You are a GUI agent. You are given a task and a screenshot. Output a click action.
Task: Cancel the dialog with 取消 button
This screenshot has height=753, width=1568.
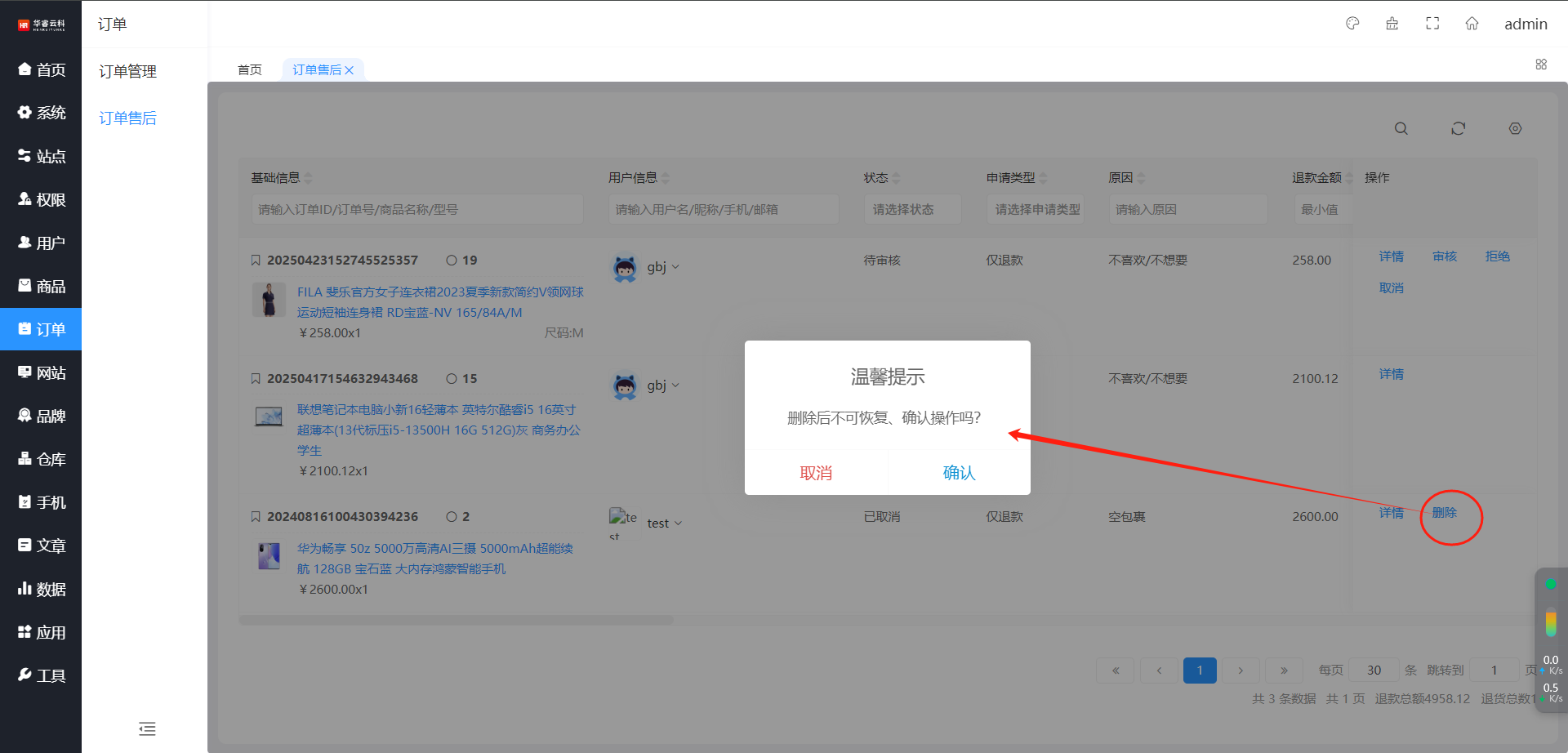point(816,473)
